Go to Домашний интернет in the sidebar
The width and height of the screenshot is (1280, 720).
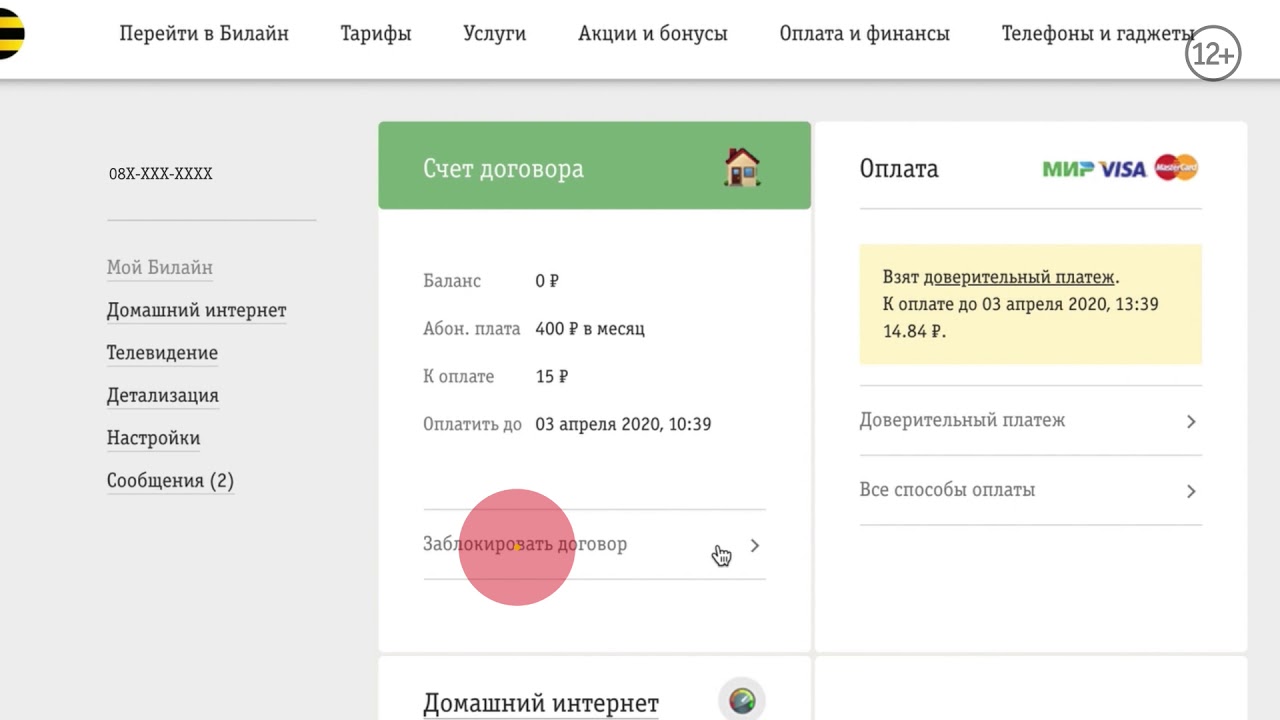pos(197,311)
